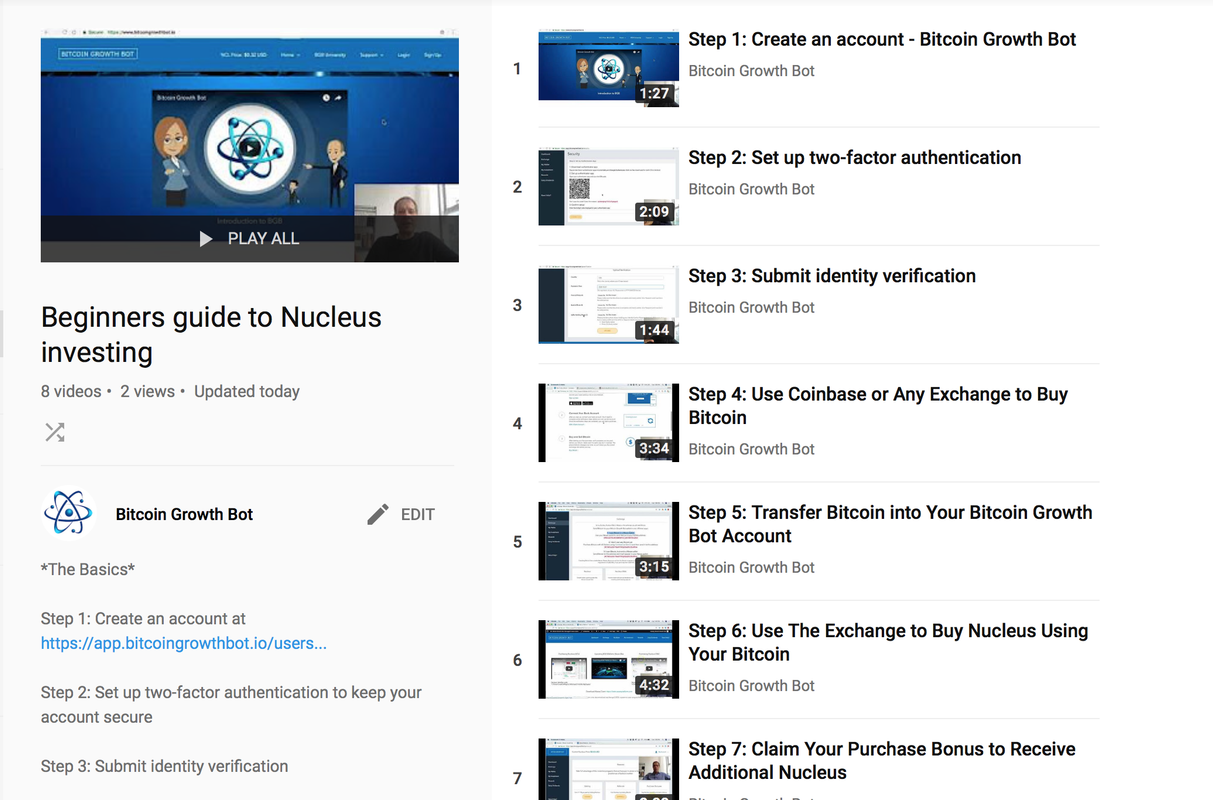Click EDIT to edit the playlist
The height and width of the screenshot is (800, 1213).
(x=401, y=514)
